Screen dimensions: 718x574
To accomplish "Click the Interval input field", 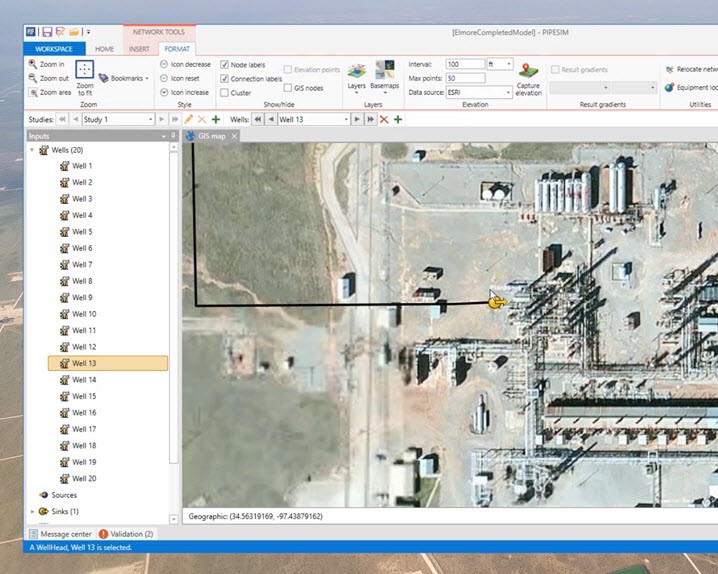I will click(465, 64).
